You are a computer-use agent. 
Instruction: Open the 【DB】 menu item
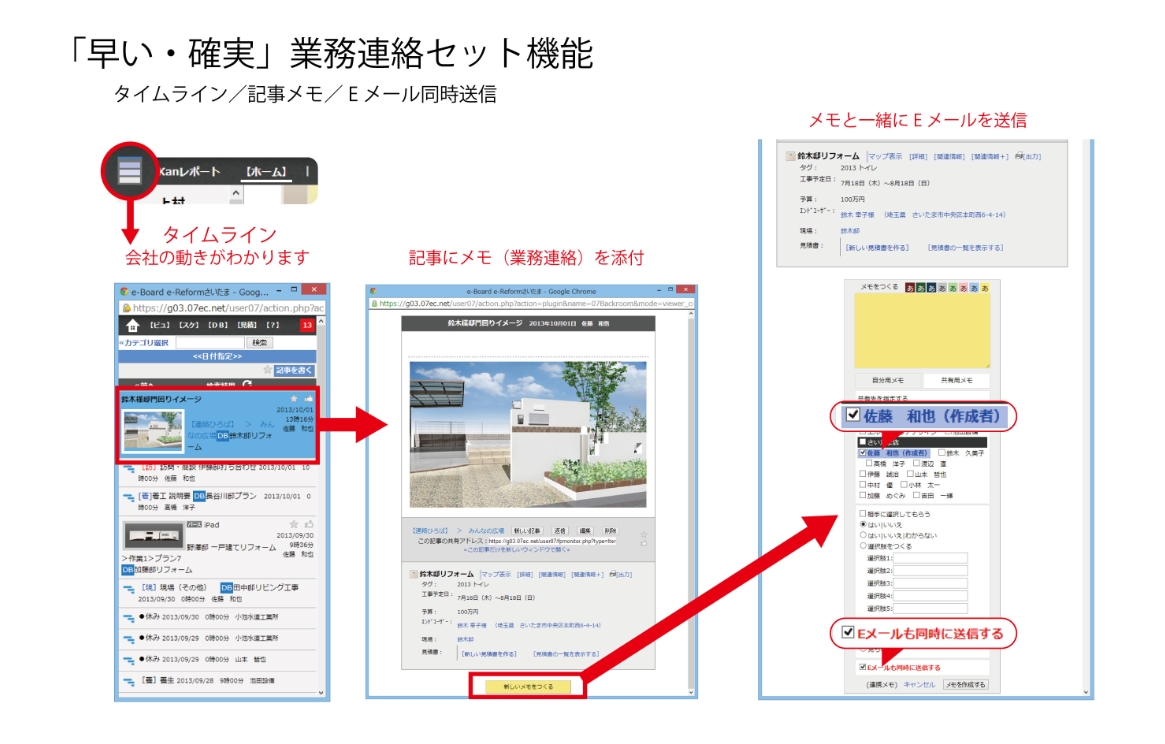(218, 326)
